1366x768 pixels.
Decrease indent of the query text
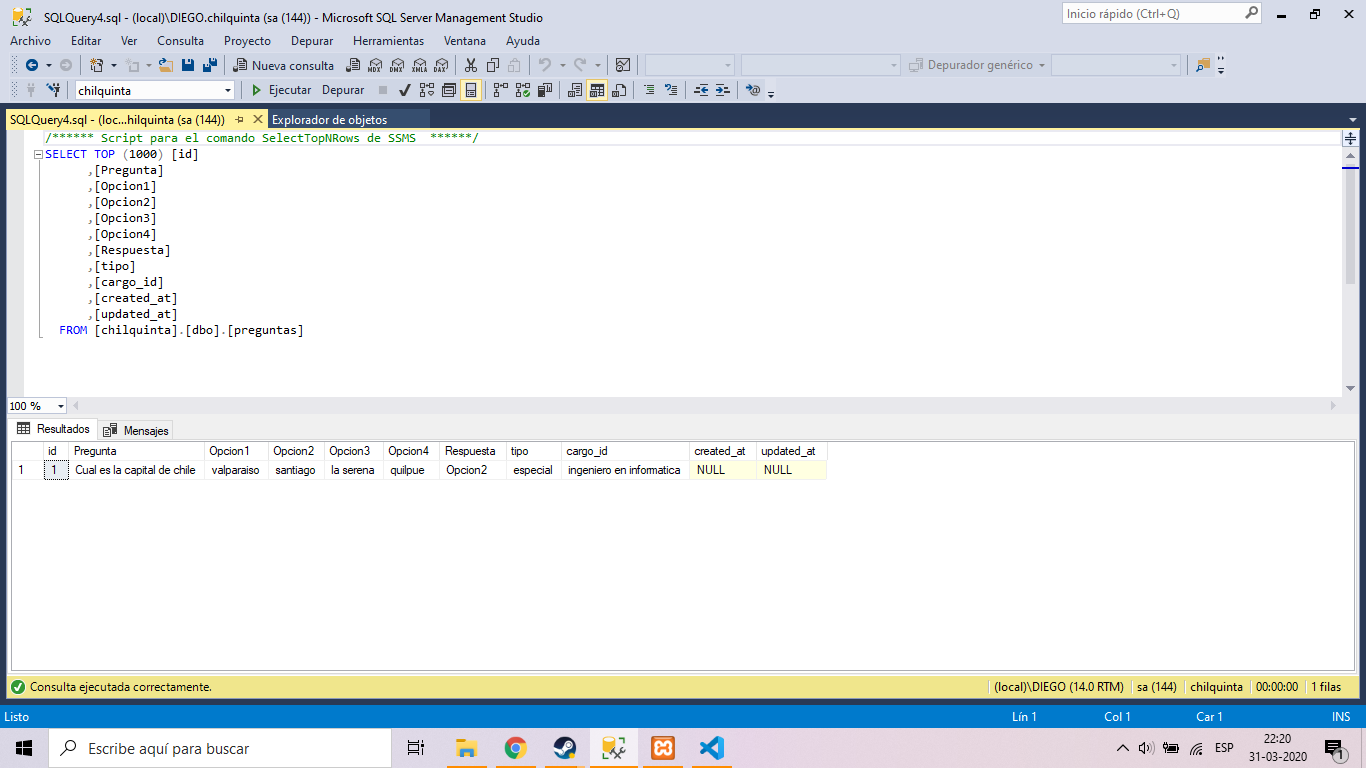(701, 90)
